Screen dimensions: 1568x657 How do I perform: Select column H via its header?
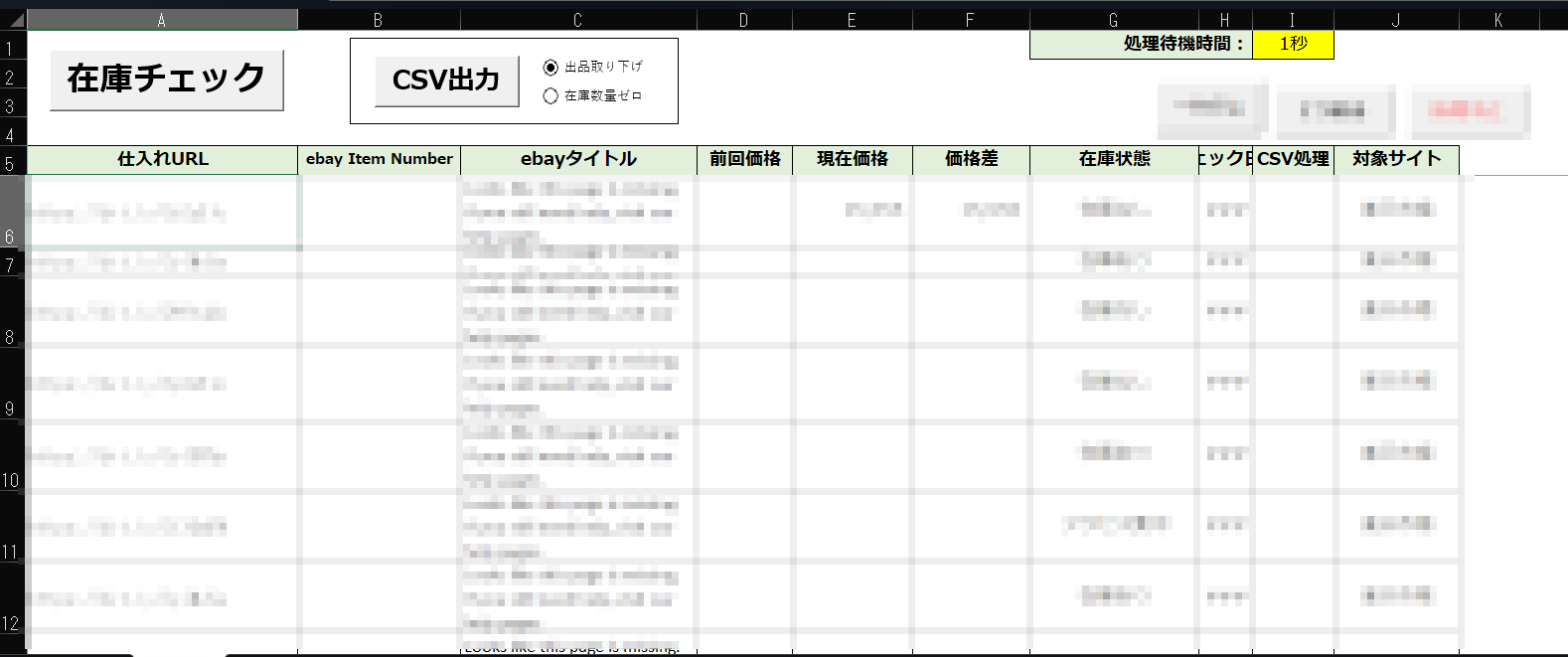[x=1225, y=20]
